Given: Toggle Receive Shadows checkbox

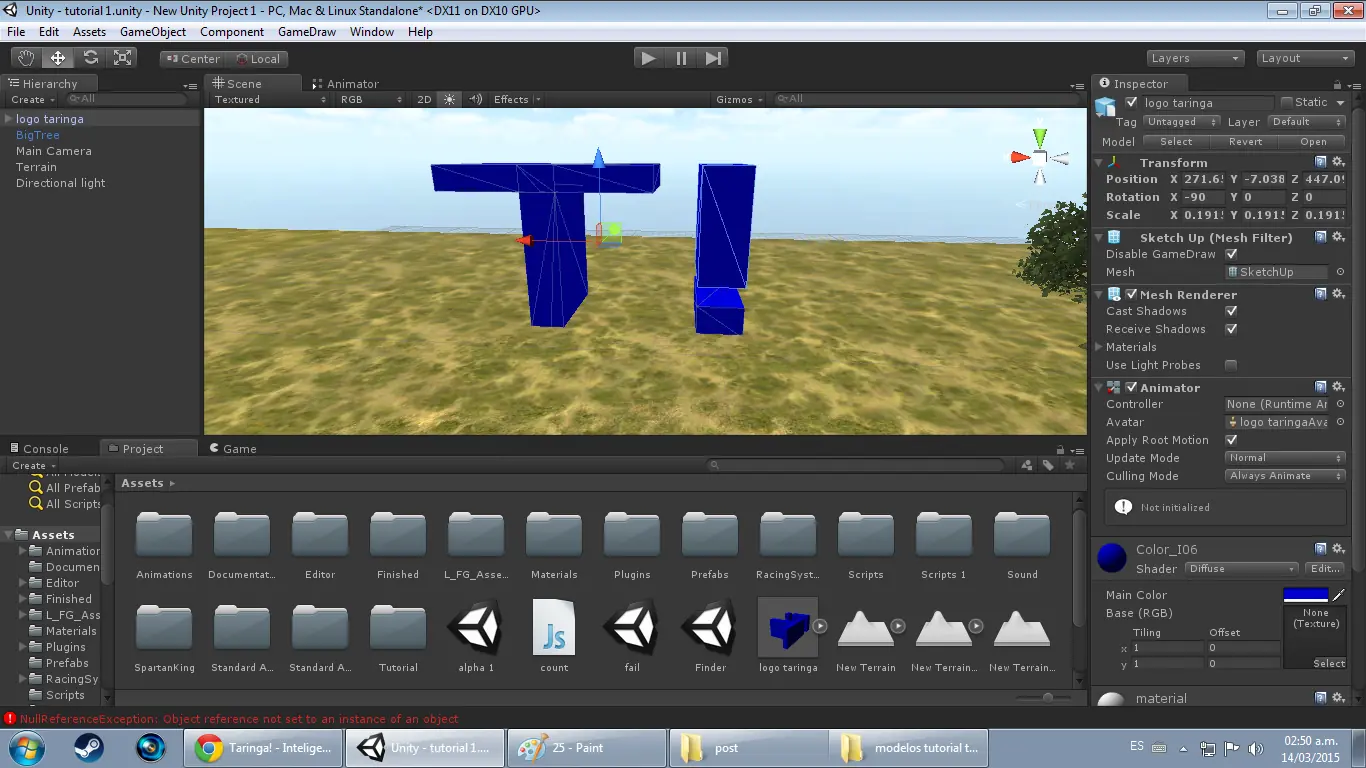Looking at the screenshot, I should tap(1231, 329).
